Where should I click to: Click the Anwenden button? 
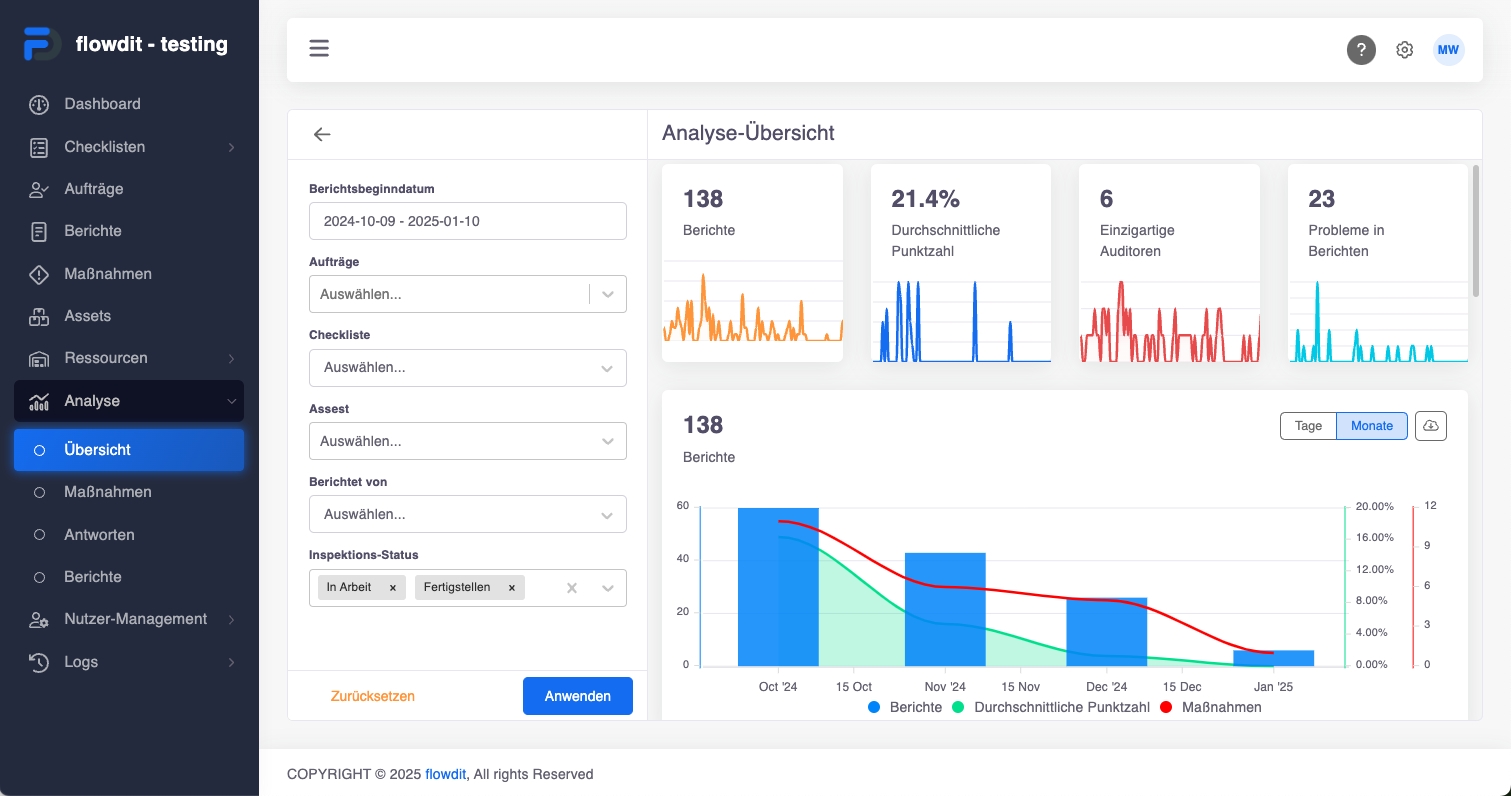click(x=578, y=696)
